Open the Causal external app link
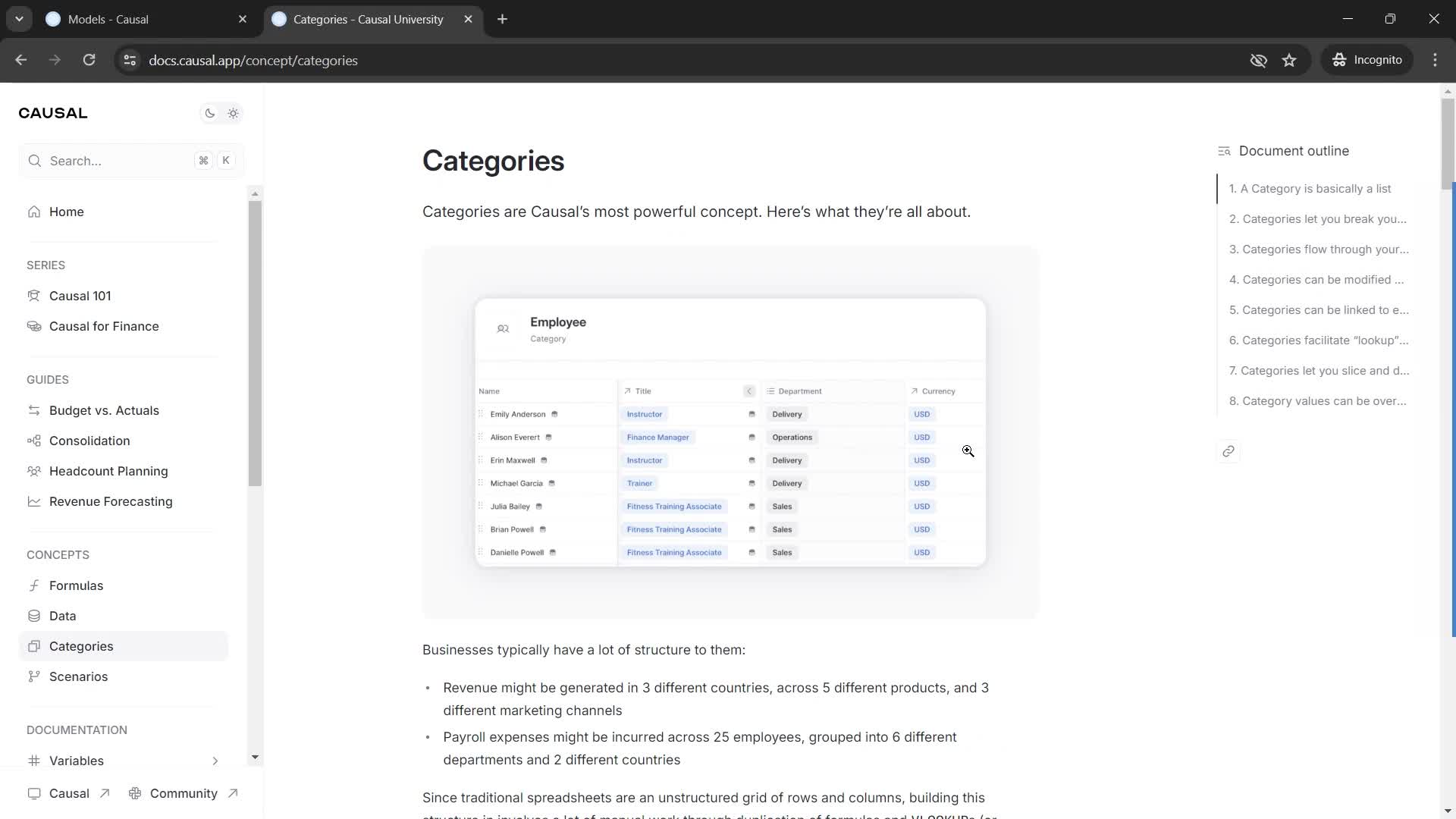The width and height of the screenshot is (1456, 819). [69, 794]
